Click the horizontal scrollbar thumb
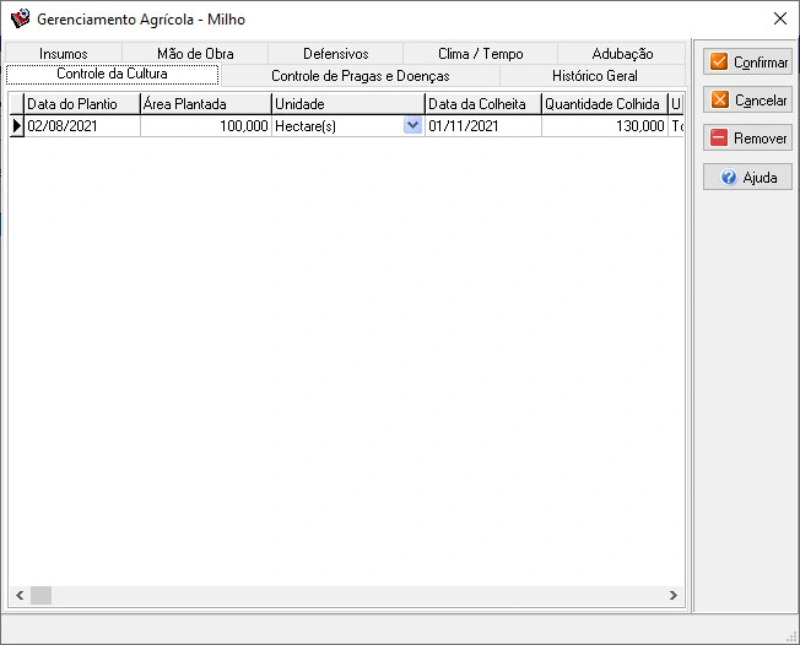The height and width of the screenshot is (645, 800). click(41, 595)
